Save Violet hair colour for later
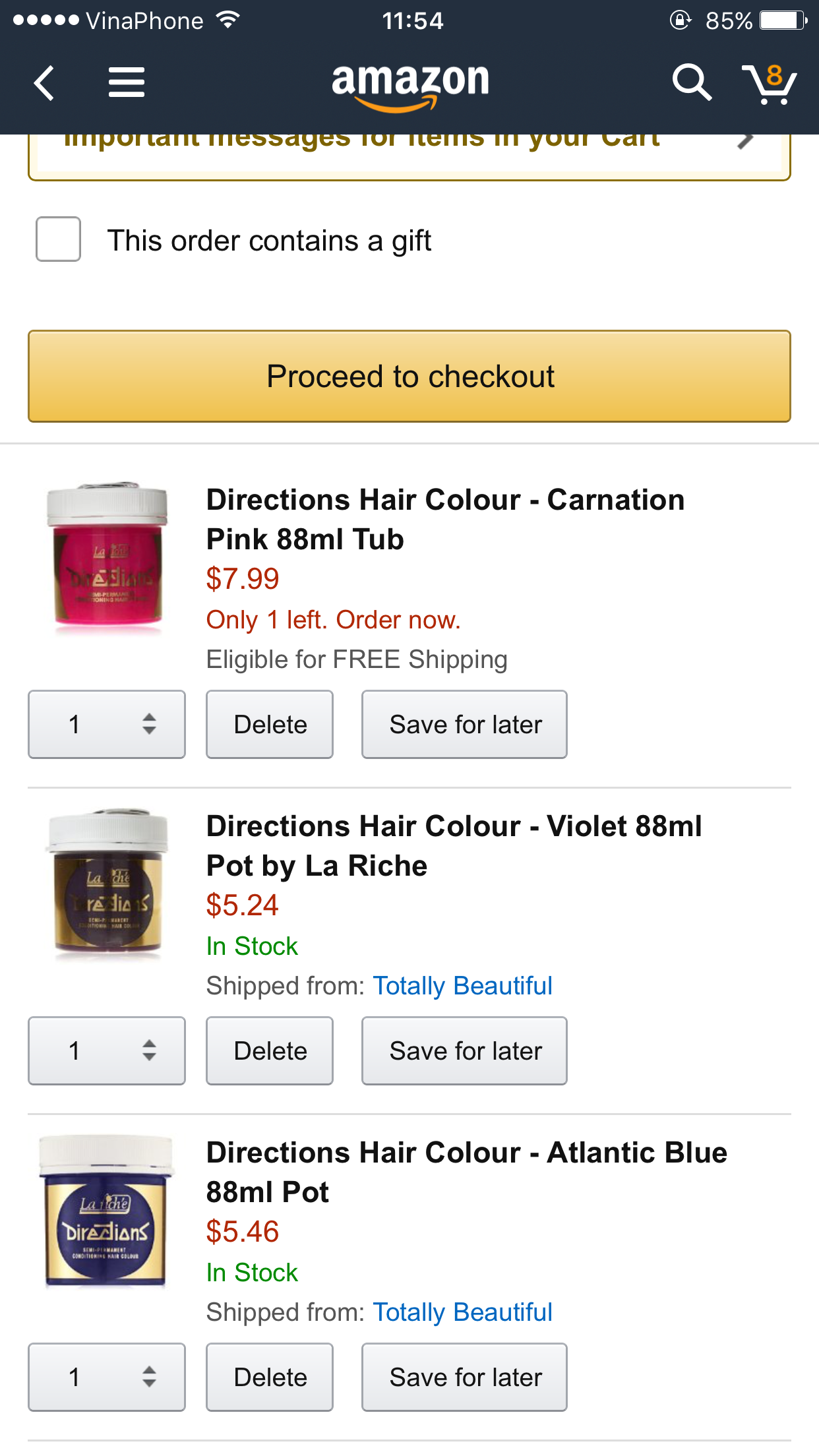 coord(464,1050)
